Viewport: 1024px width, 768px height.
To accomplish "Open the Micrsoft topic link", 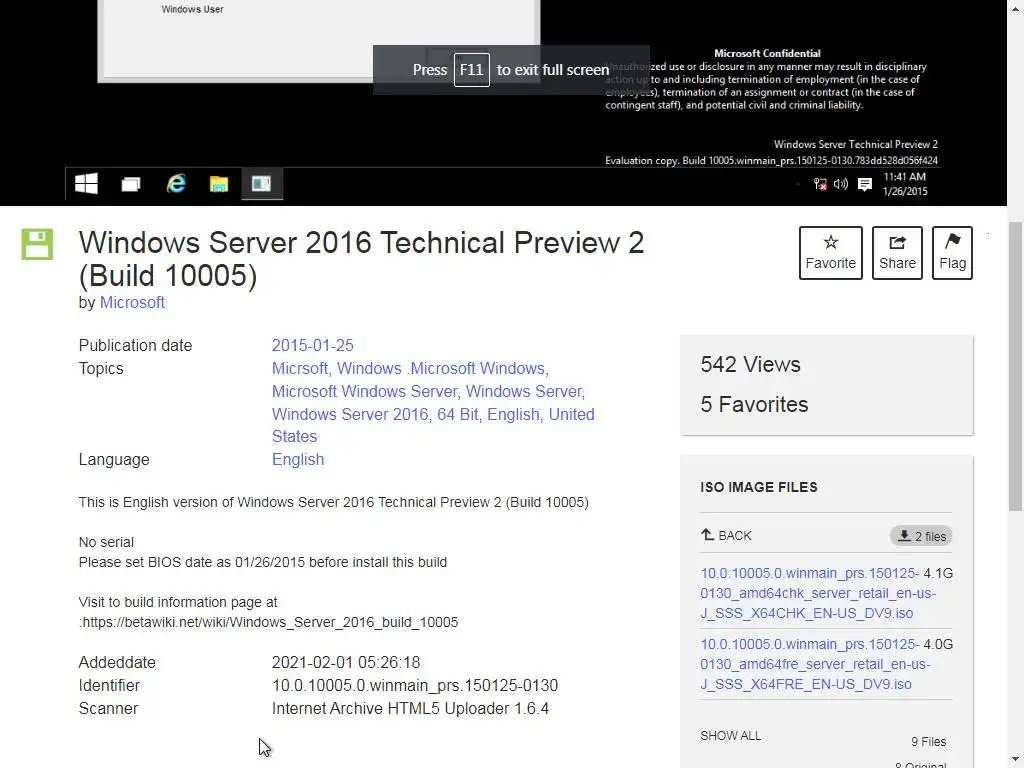I will (300, 368).
